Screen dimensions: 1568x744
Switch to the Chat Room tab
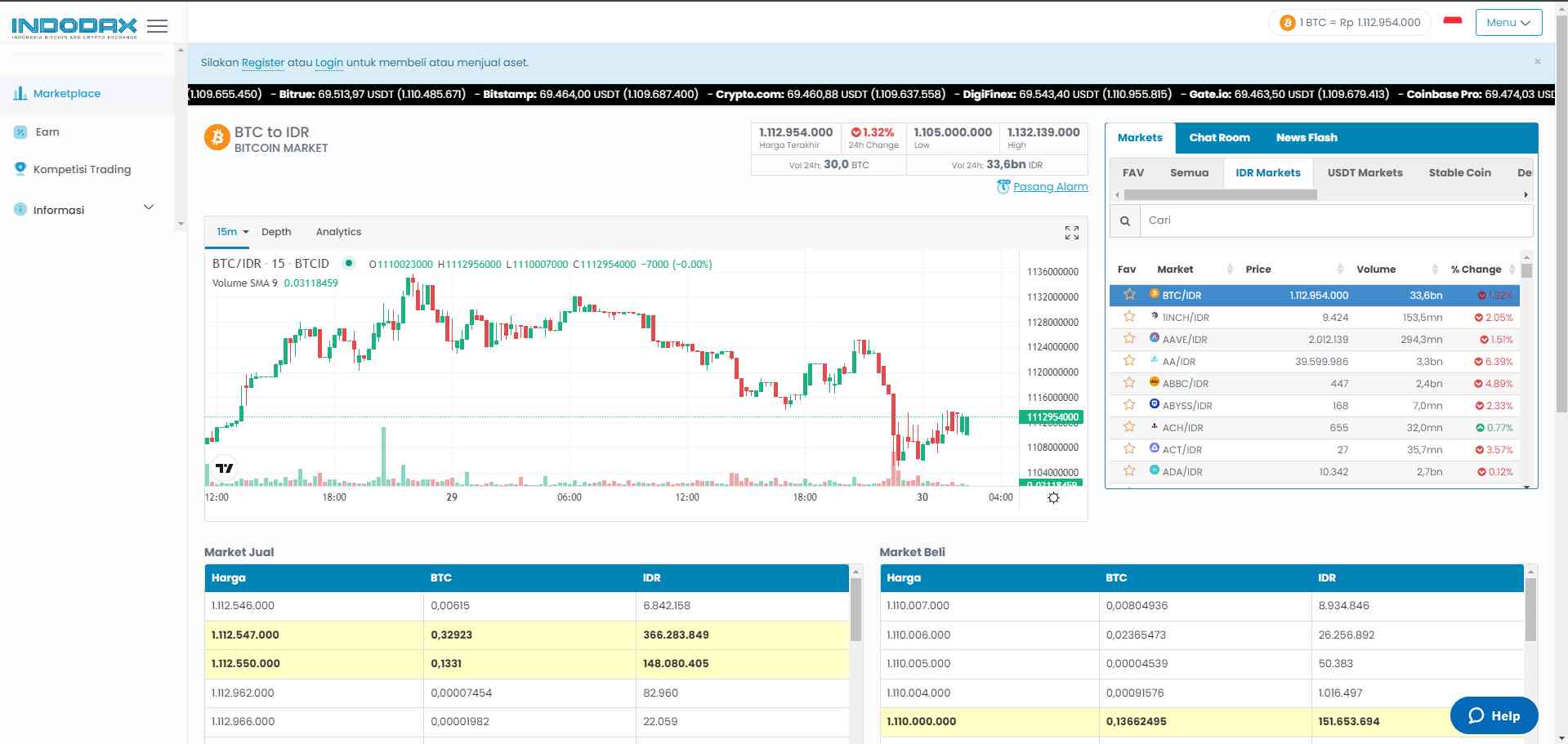pyautogui.click(x=1218, y=137)
